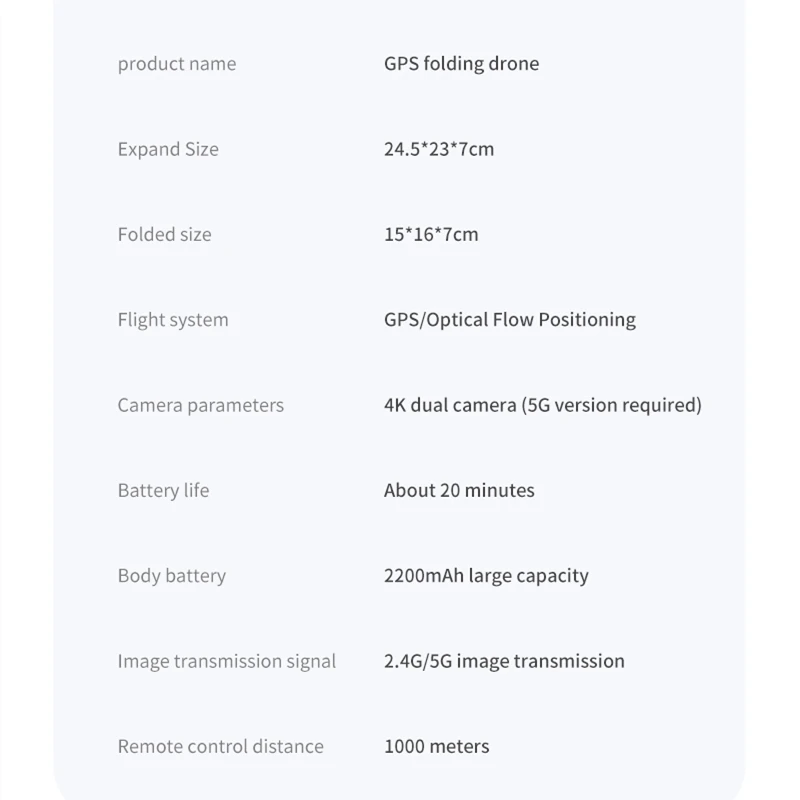Select the "GPS folding drone" text
800x800 pixels.
[x=461, y=64]
